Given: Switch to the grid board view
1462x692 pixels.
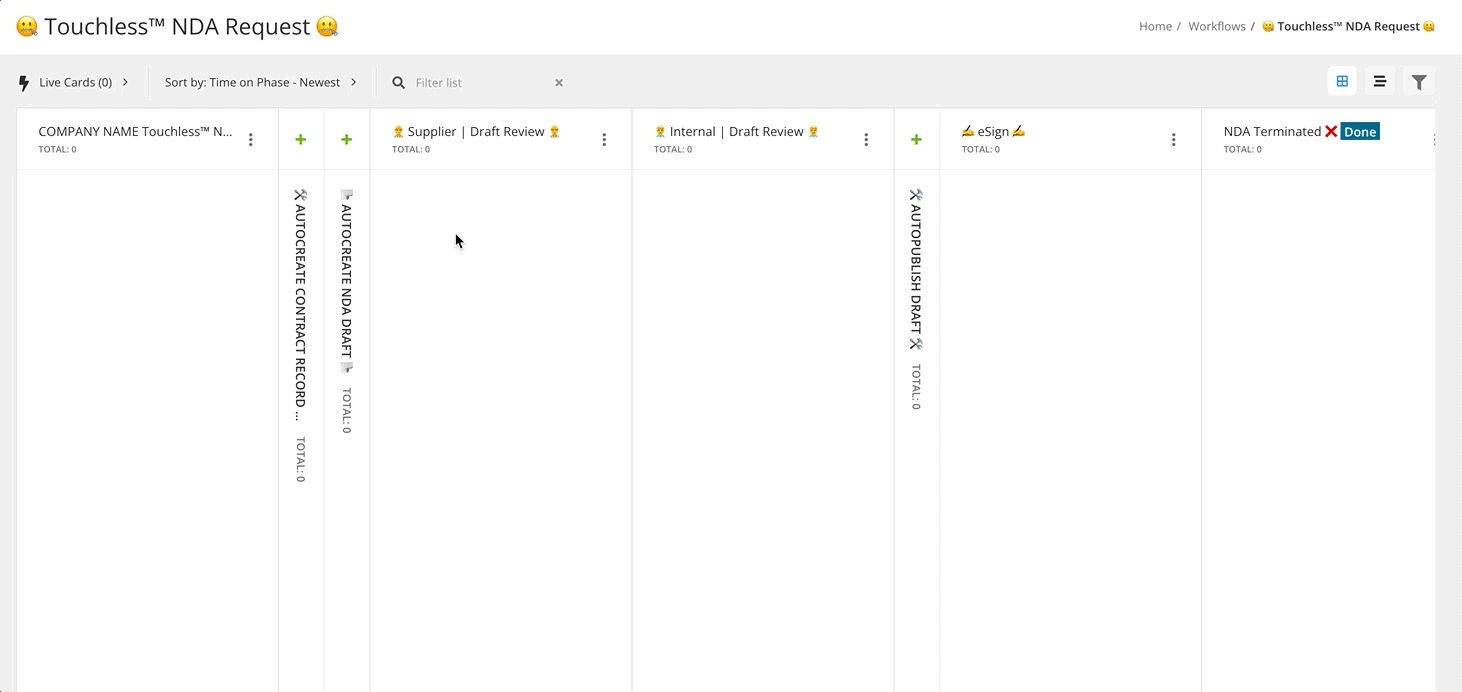Looking at the screenshot, I should coord(1342,82).
